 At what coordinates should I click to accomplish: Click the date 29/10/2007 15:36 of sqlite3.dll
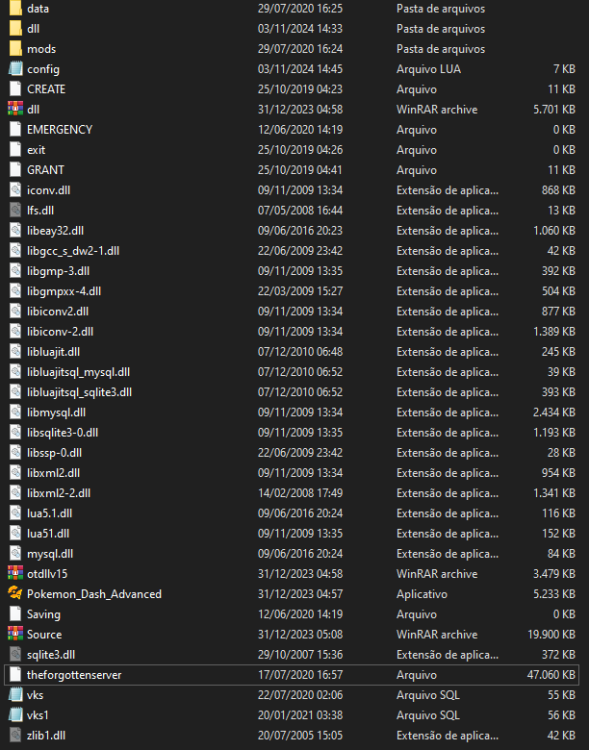pos(300,654)
